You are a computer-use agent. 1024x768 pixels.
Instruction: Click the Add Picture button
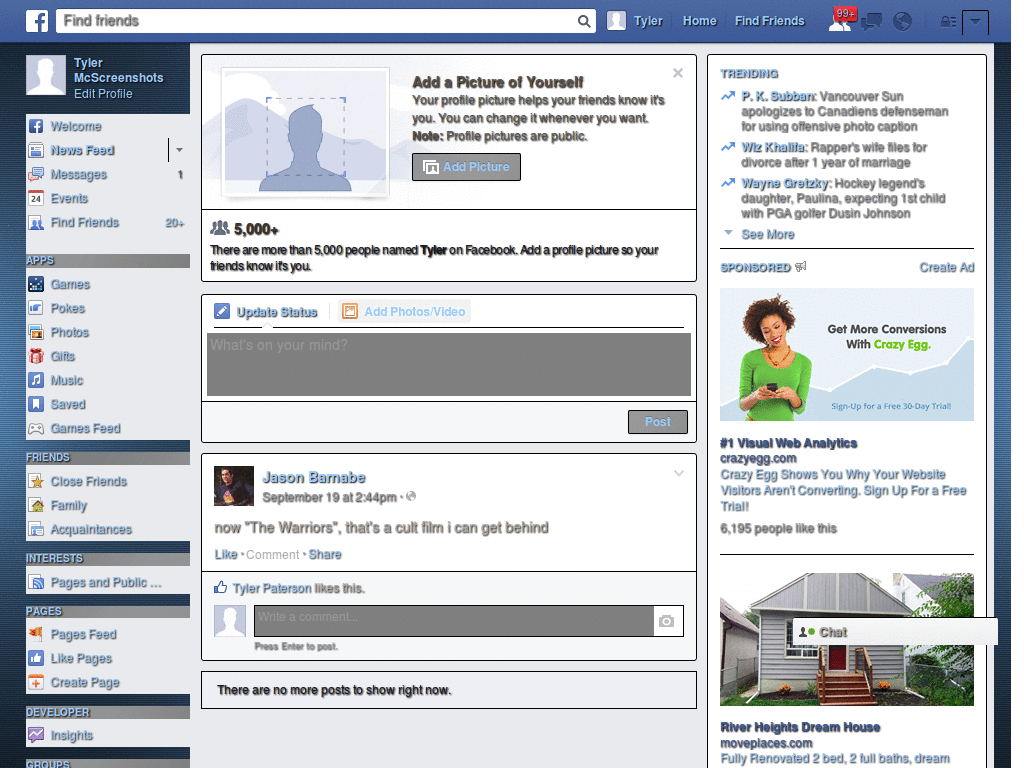[x=466, y=167]
